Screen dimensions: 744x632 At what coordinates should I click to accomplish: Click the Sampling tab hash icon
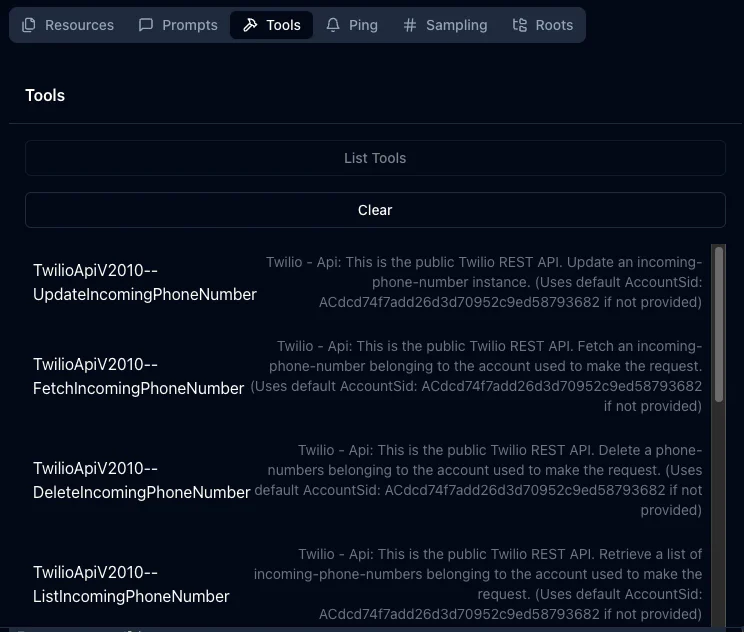pos(409,25)
